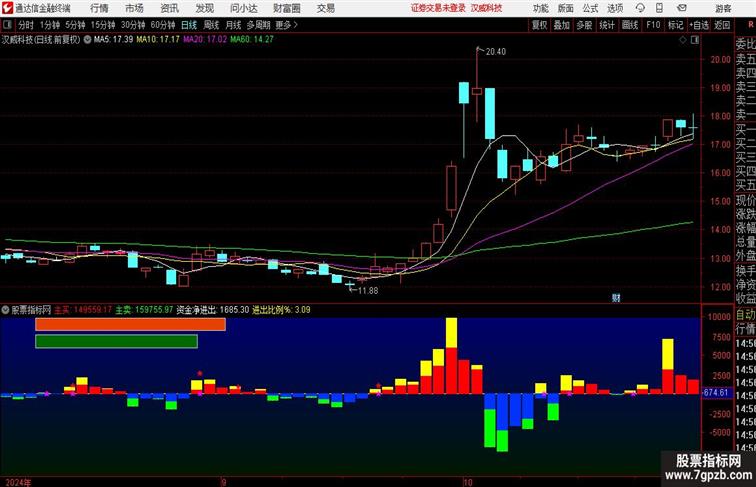Click the 资金净进出: 1685.30 value
The height and width of the screenshot is (487, 756).
point(213,310)
